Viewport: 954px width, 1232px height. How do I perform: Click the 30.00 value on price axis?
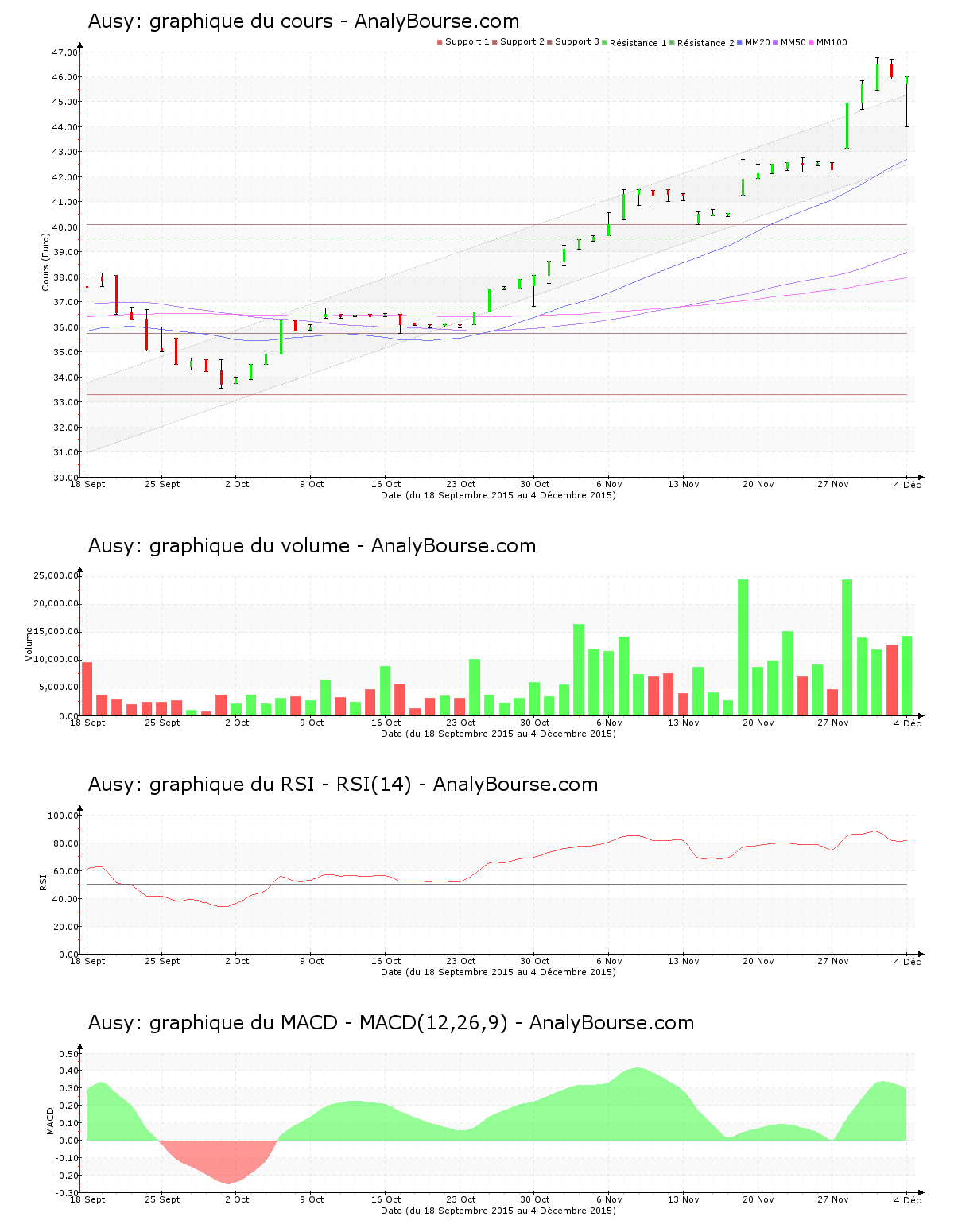point(64,478)
